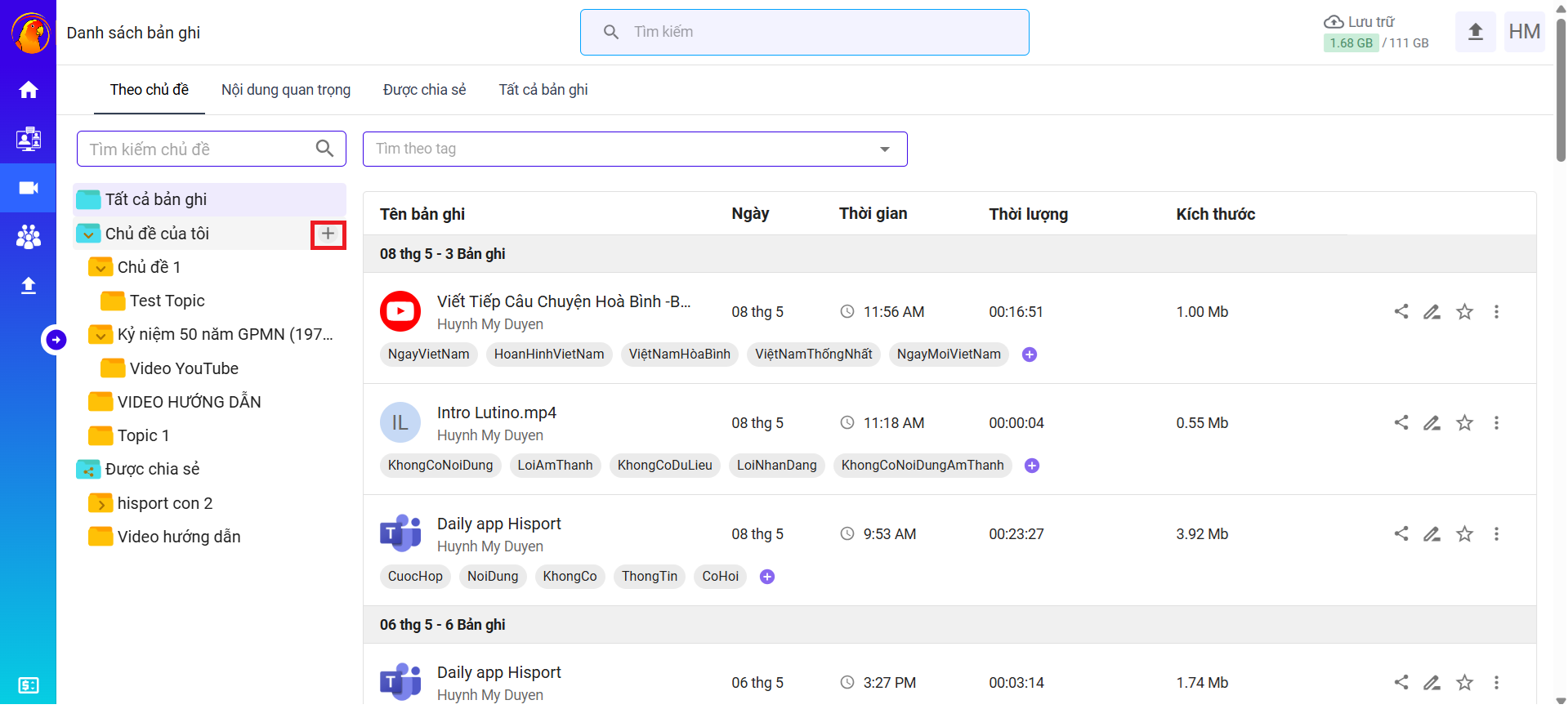Open more options for Viết Tiếp Câu Chuyện
The height and width of the screenshot is (718, 1568).
pos(1497,311)
